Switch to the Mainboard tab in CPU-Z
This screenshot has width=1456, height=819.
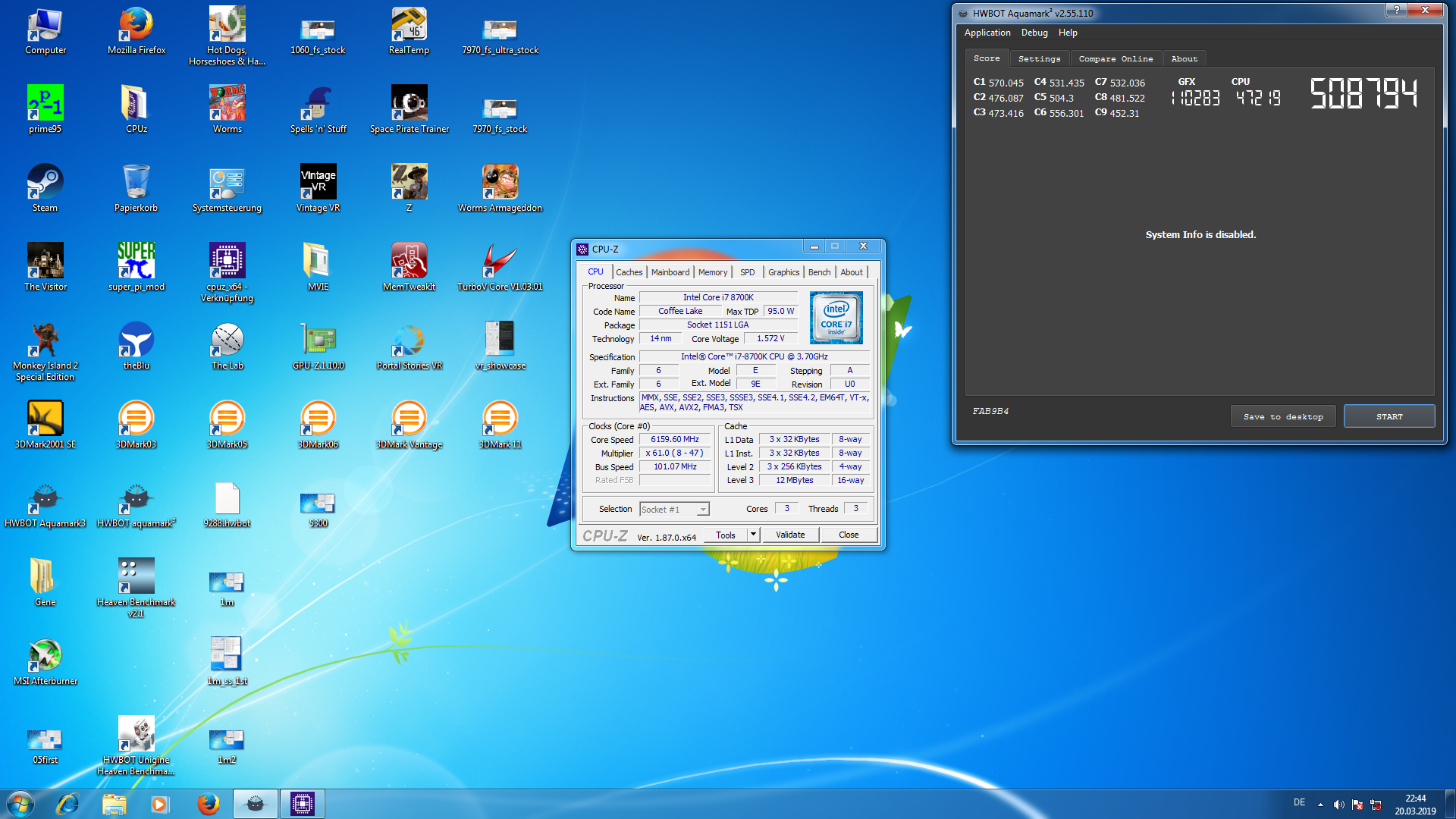[x=670, y=272]
